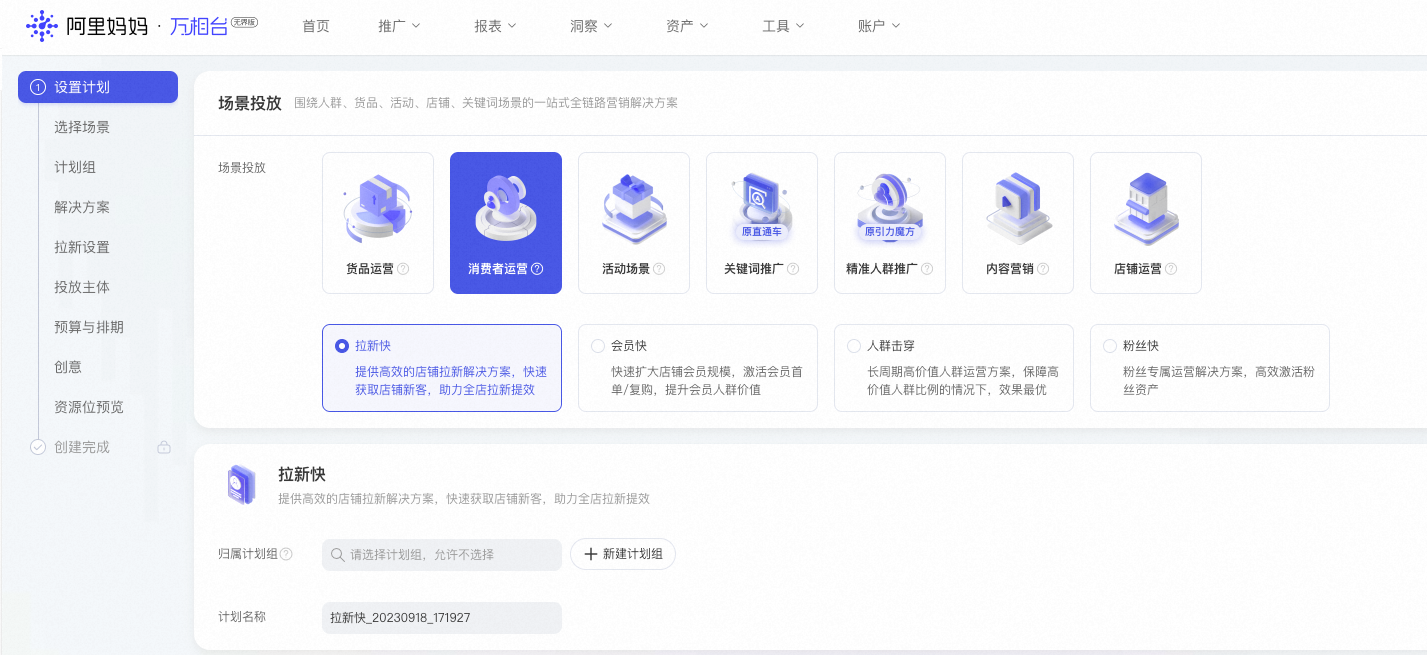Jump to 计划组 in sidebar

[75, 167]
